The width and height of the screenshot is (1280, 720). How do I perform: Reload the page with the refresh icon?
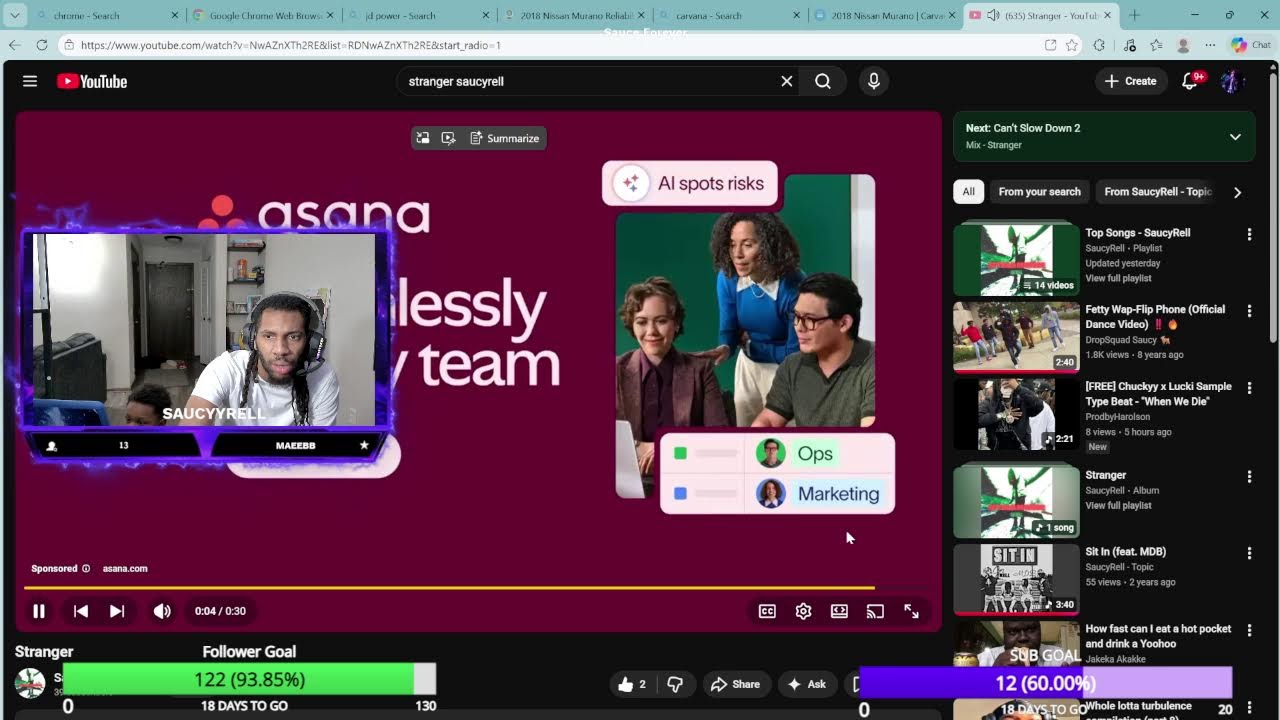tap(42, 45)
